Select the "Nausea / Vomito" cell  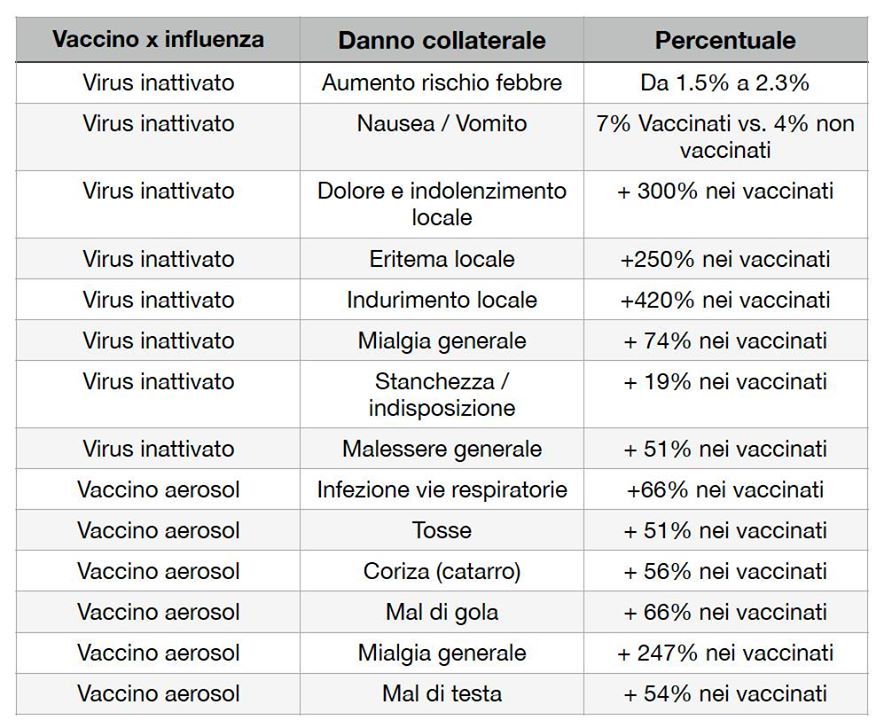[x=441, y=124]
